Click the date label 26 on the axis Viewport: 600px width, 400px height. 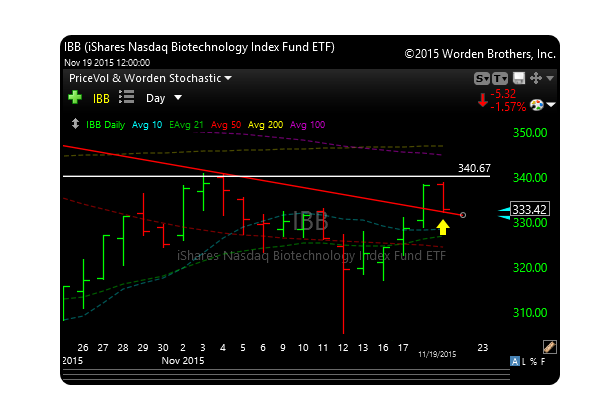coord(83,348)
